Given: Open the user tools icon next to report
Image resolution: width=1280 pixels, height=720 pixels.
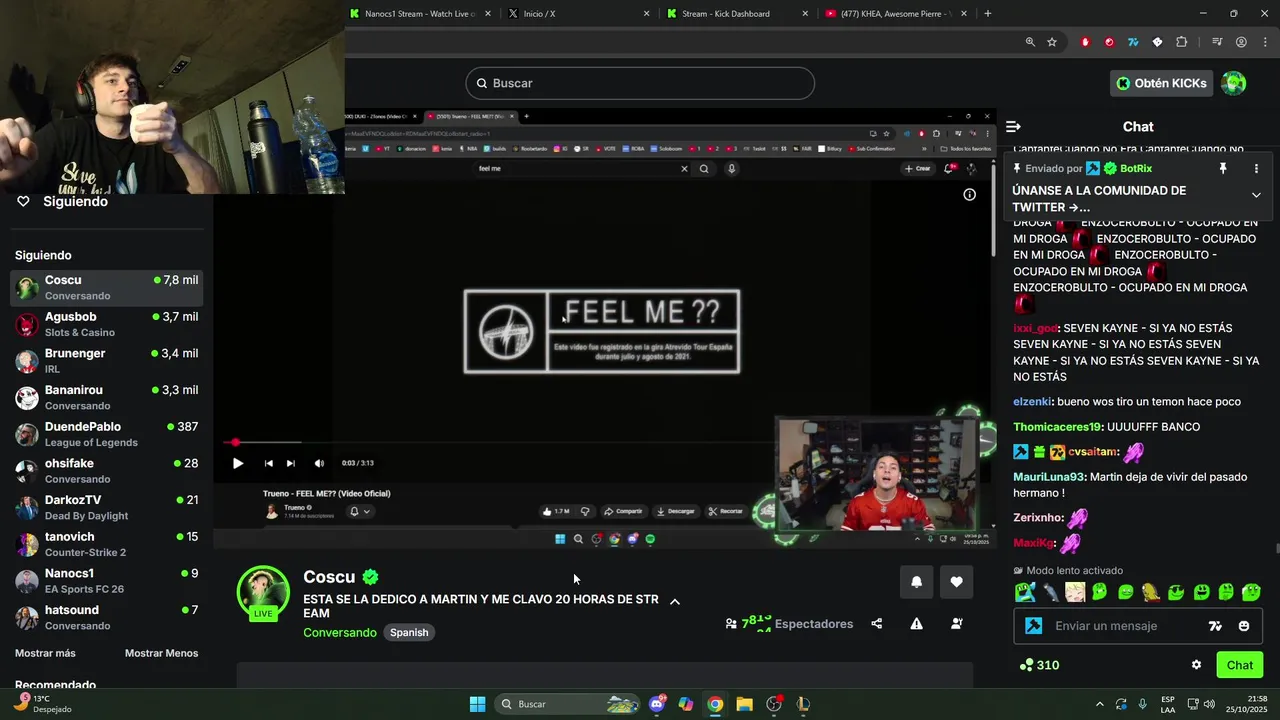Looking at the screenshot, I should (x=956, y=624).
